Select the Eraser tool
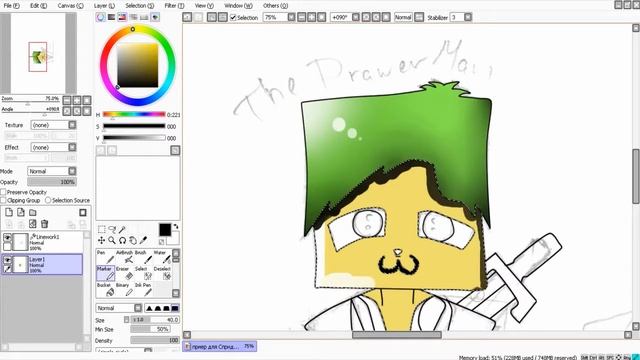 click(124, 273)
